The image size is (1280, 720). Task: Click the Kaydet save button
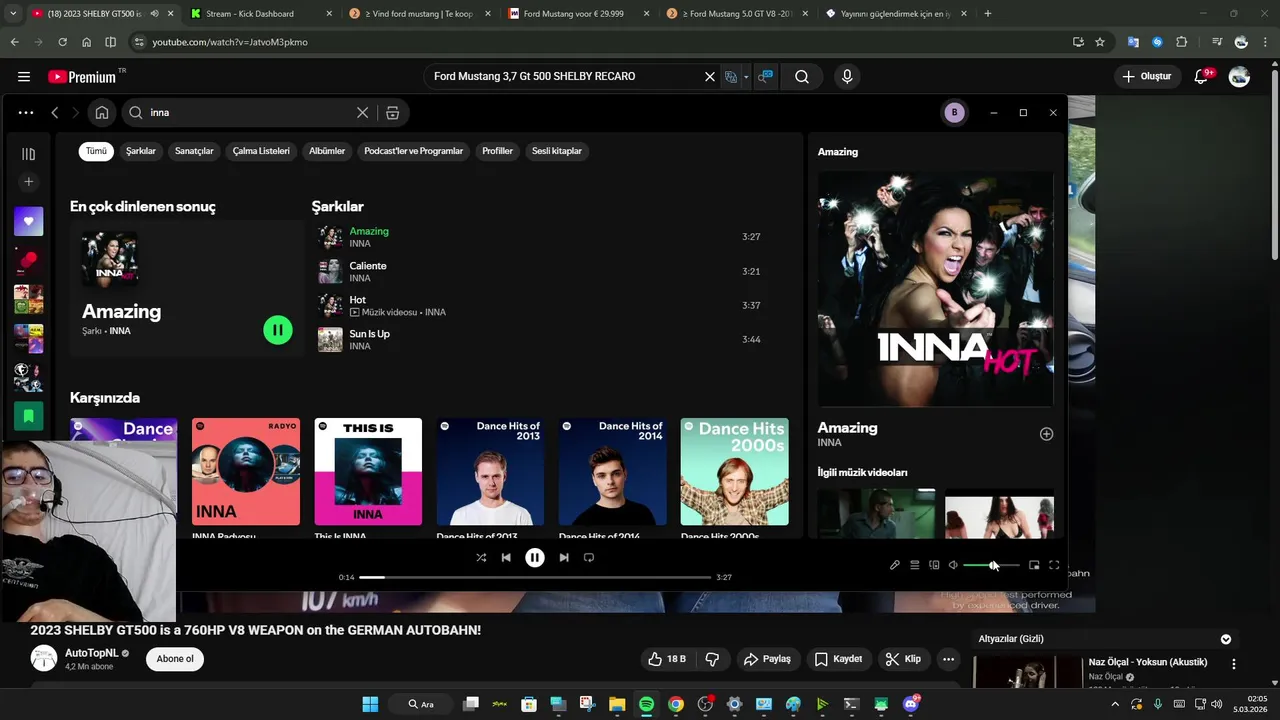[x=838, y=659]
